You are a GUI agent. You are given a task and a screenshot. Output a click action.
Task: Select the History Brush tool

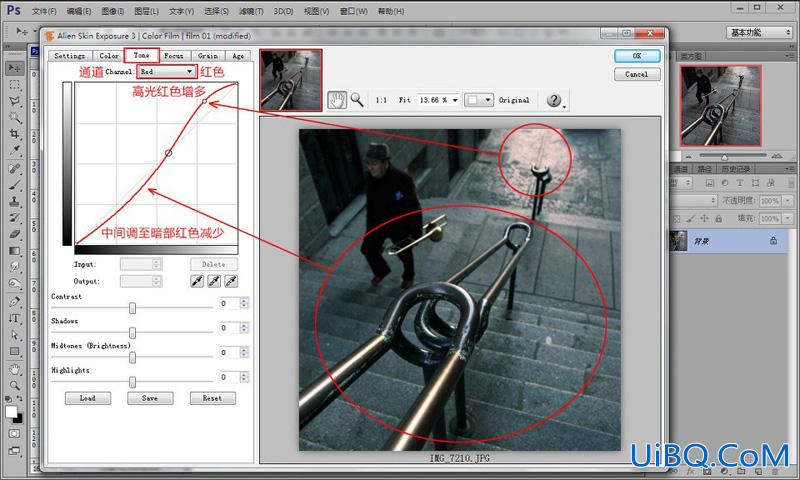pos(14,218)
